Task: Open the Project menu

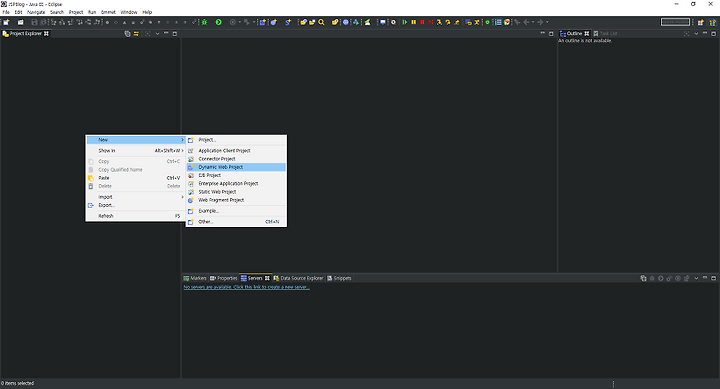Action: tap(76, 12)
